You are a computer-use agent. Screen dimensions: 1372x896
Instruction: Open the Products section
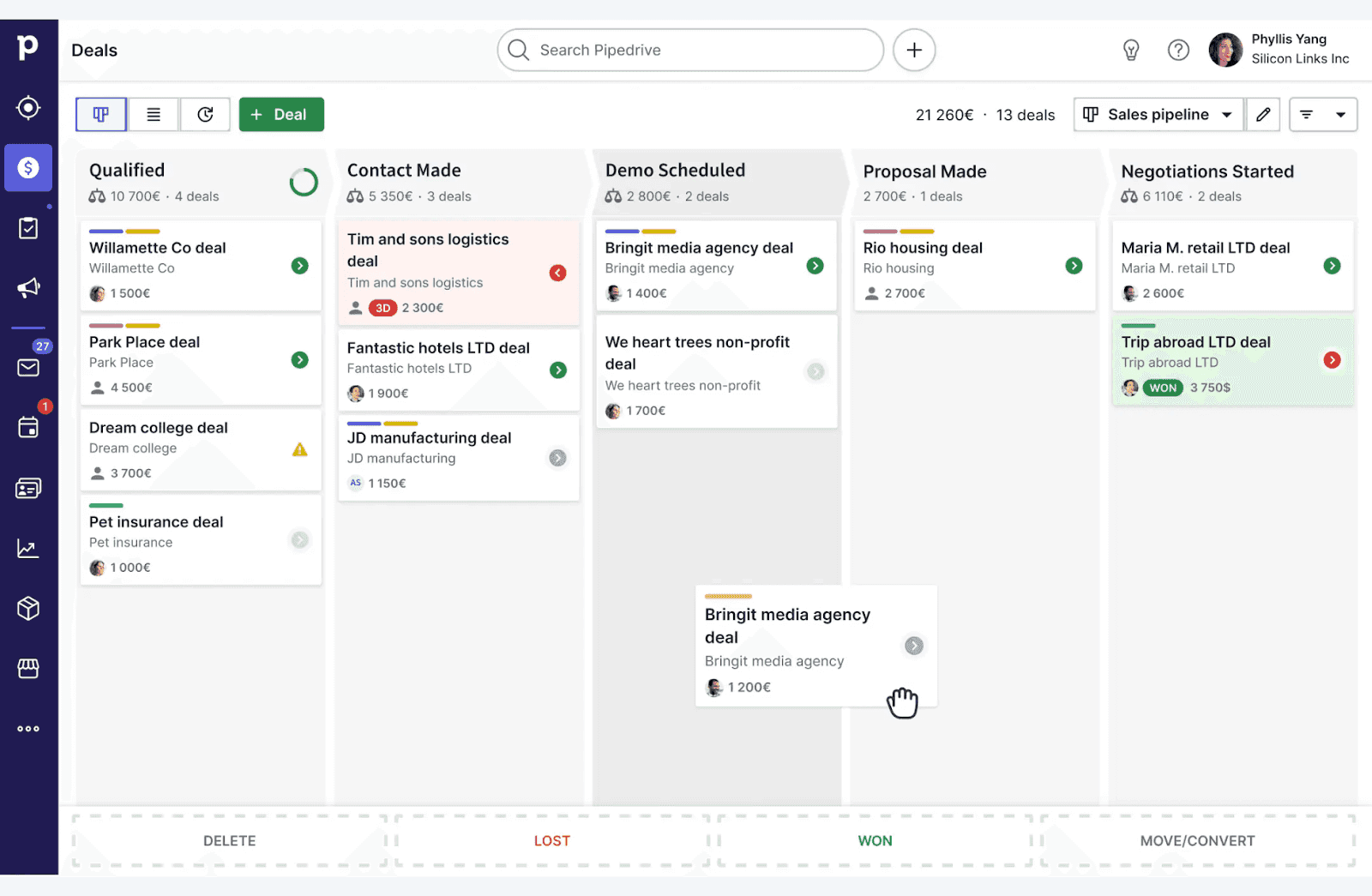tap(28, 608)
